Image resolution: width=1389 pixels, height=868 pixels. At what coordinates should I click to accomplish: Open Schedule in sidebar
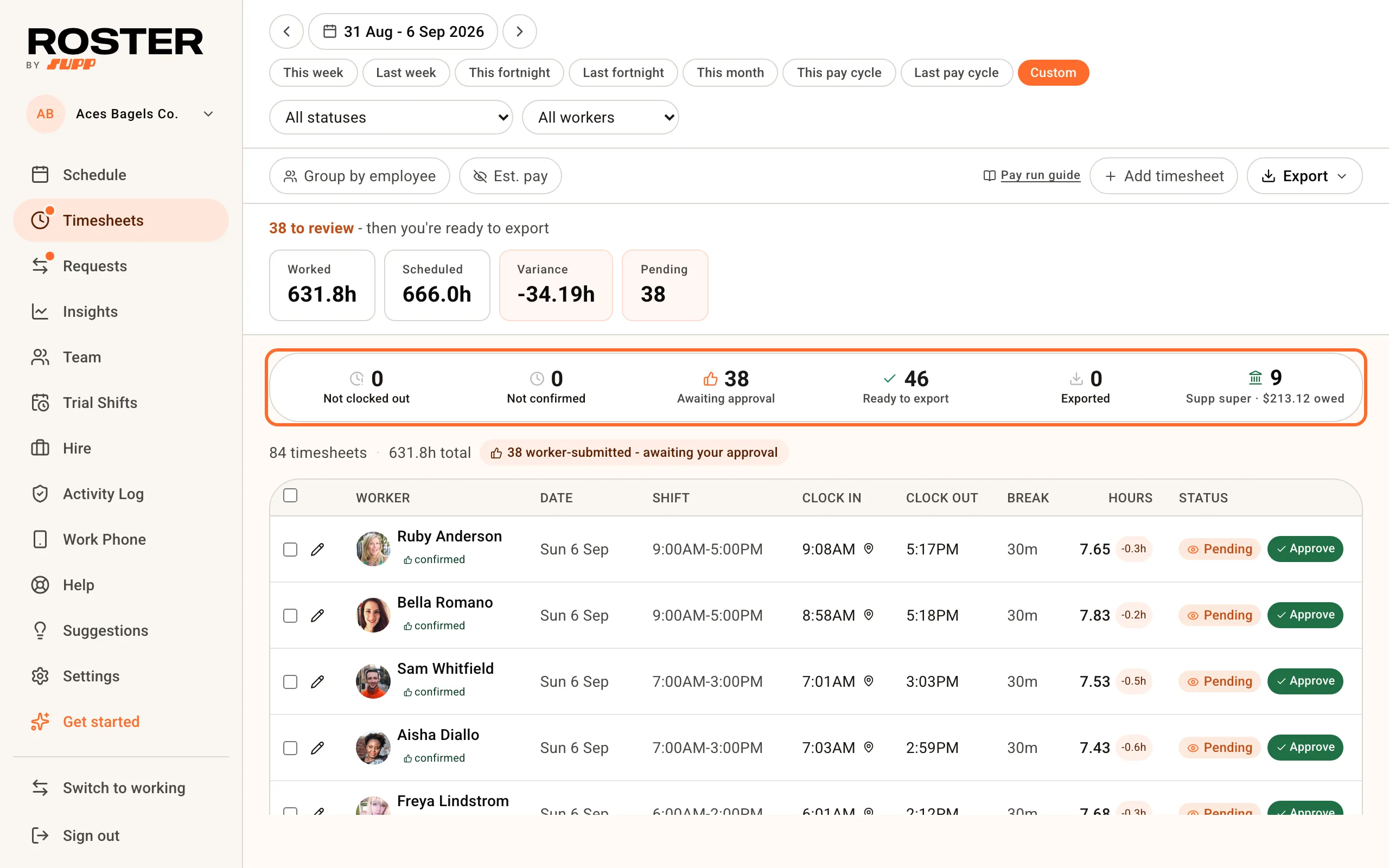[121, 175]
